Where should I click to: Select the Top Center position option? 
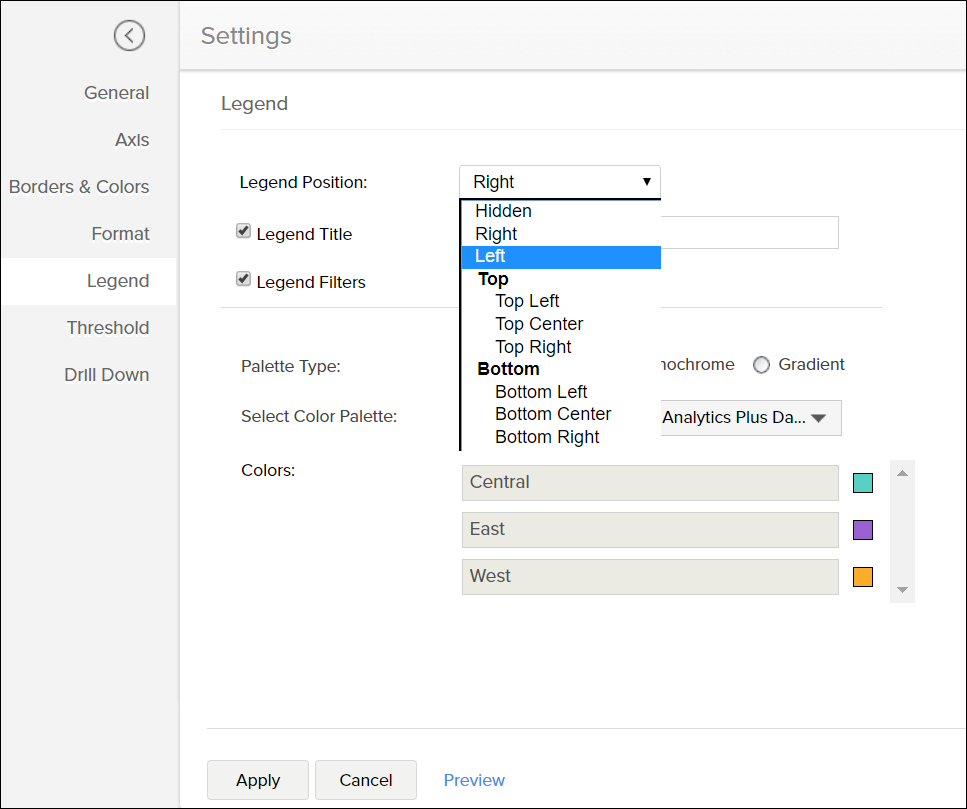click(539, 324)
